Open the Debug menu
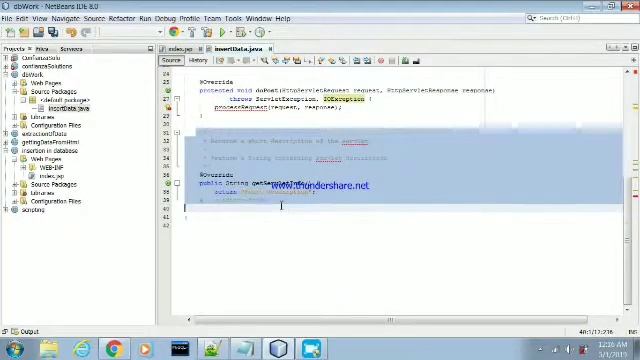 click(165, 19)
